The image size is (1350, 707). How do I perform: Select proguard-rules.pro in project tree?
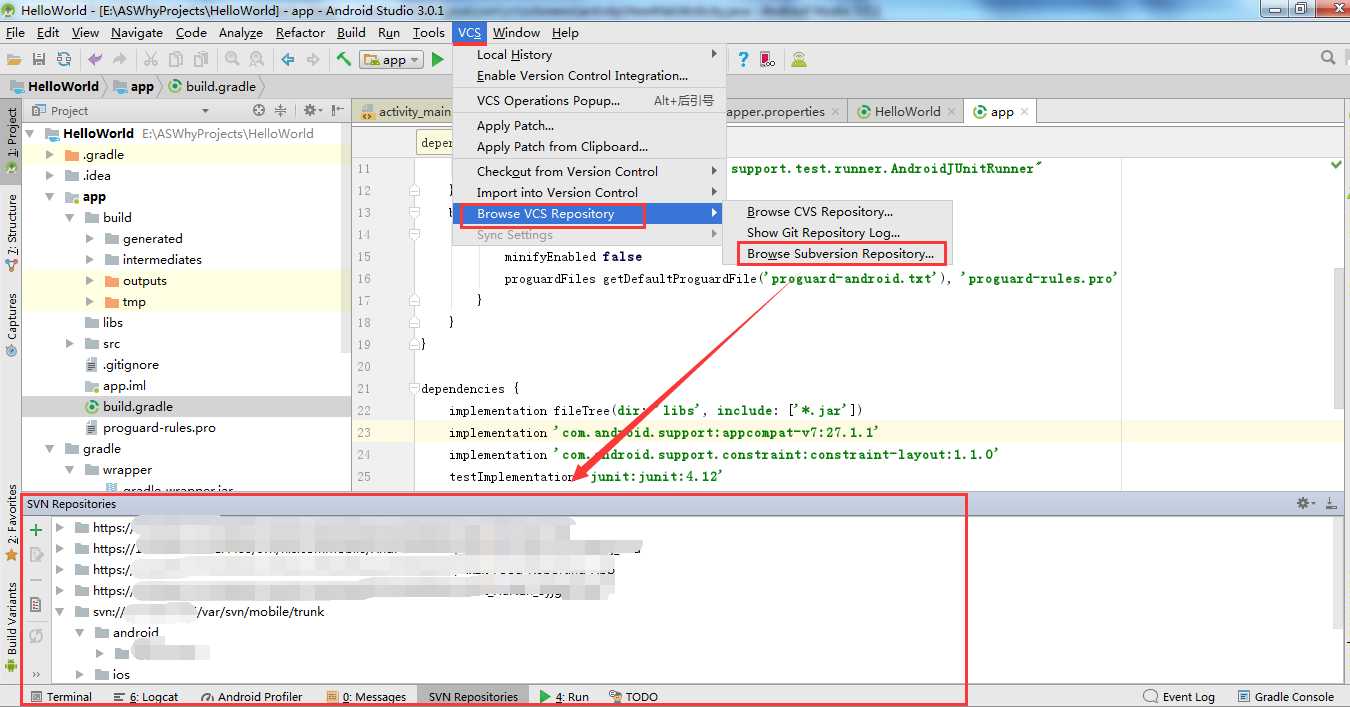158,428
